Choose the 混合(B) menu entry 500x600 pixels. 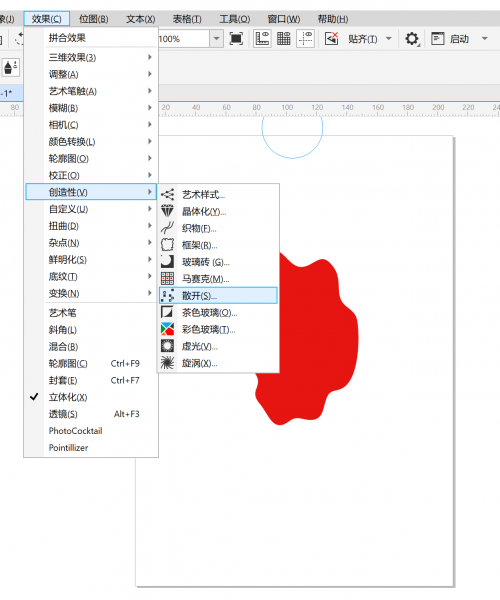tap(91, 346)
